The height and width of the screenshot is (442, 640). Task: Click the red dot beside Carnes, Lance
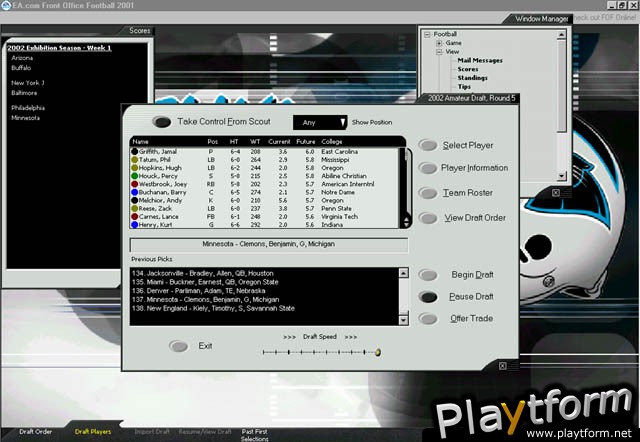pos(134,217)
